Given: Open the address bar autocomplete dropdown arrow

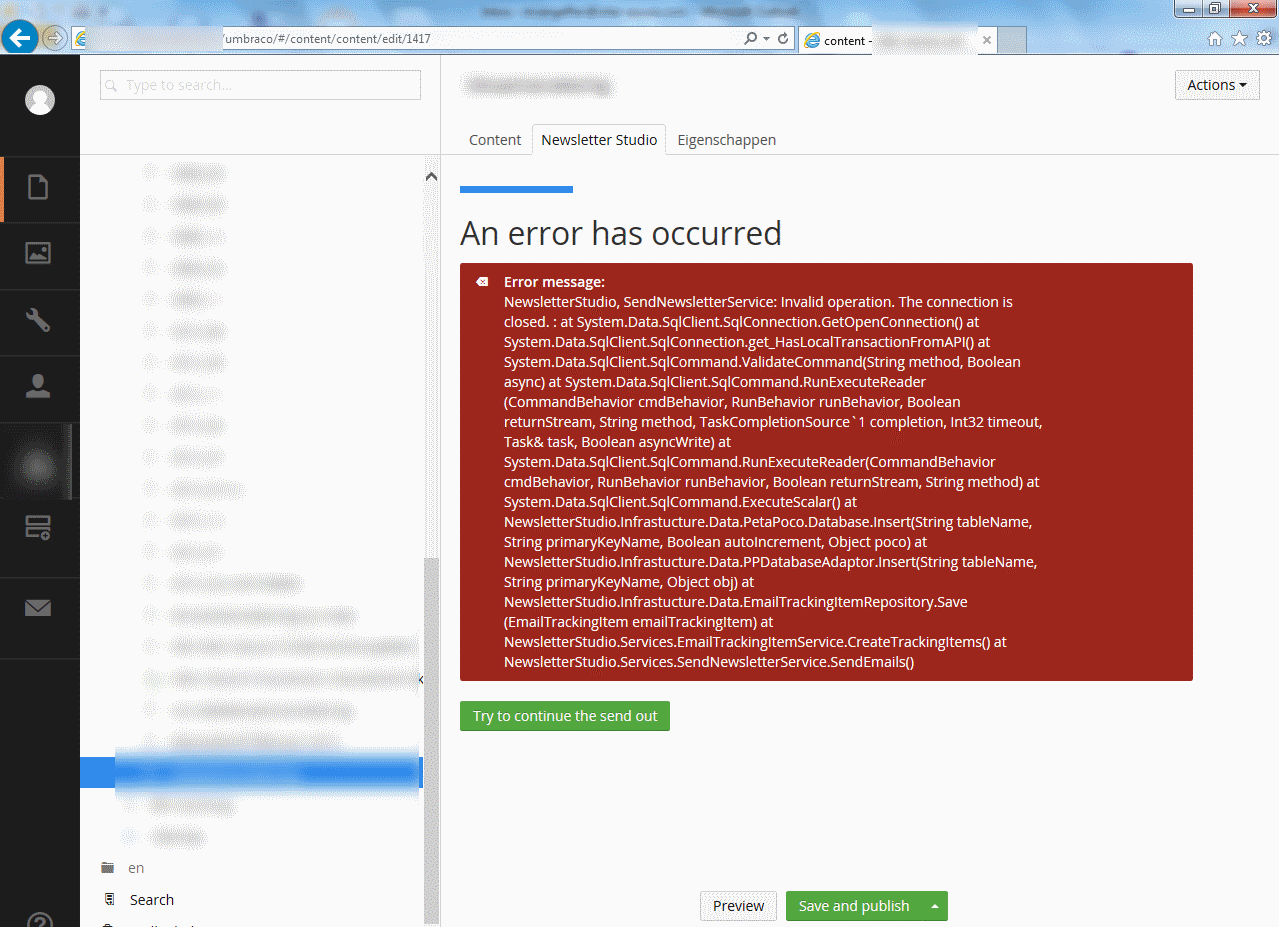Looking at the screenshot, I should click(x=766, y=39).
